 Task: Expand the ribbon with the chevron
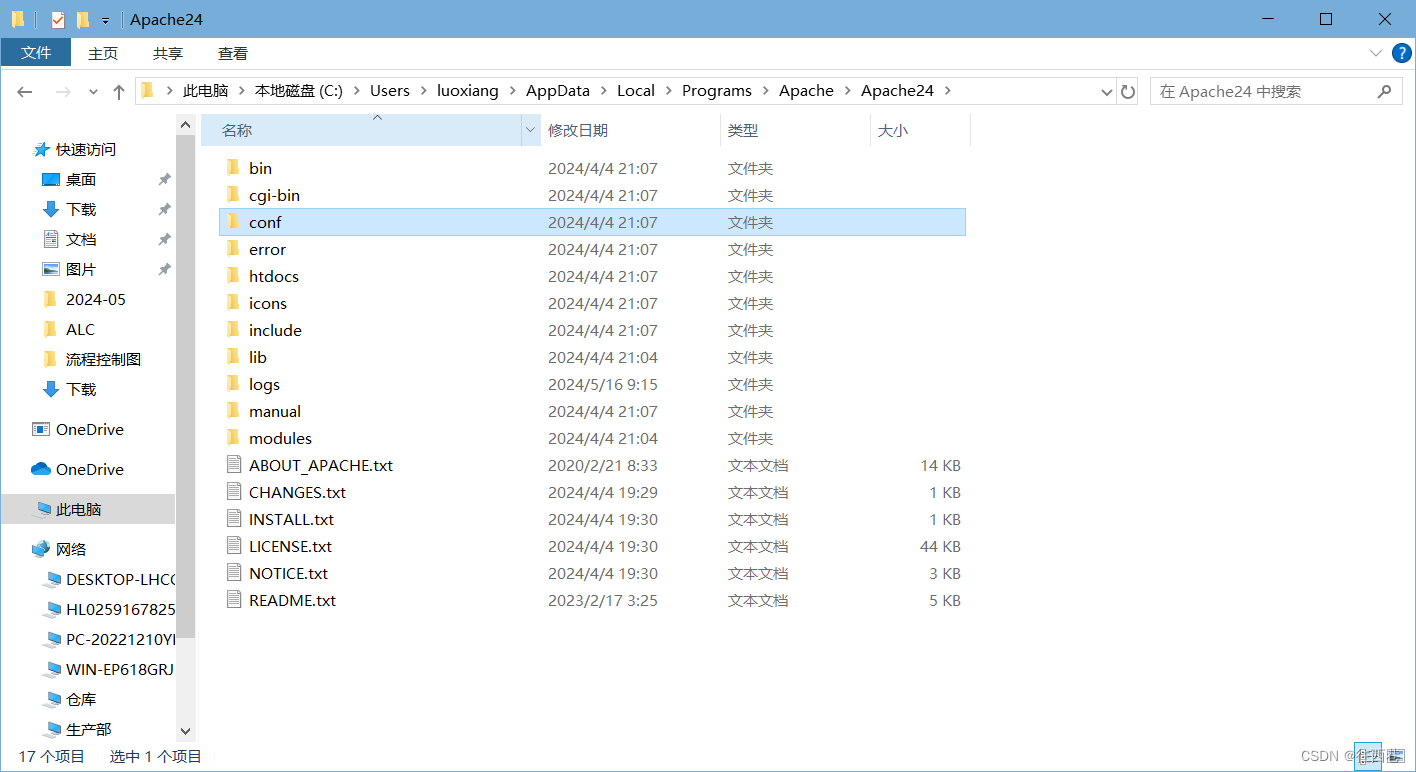(x=1376, y=53)
